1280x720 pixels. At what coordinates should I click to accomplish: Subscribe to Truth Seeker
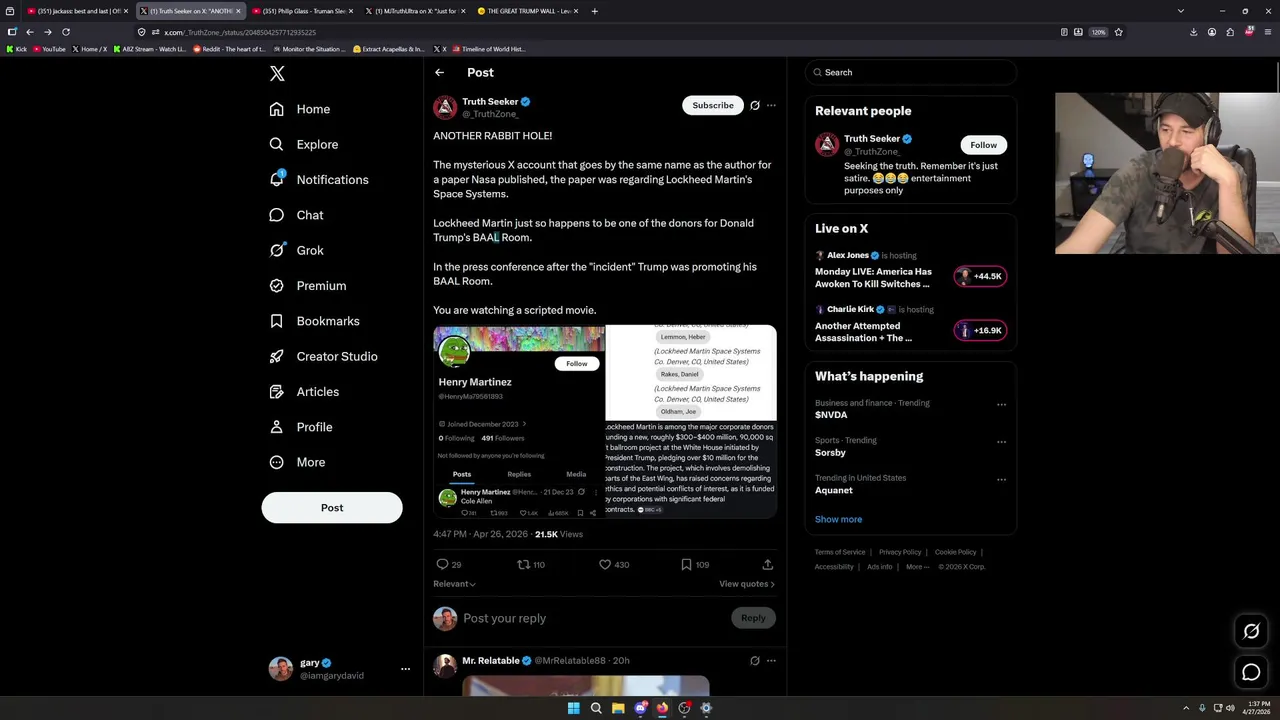point(713,105)
